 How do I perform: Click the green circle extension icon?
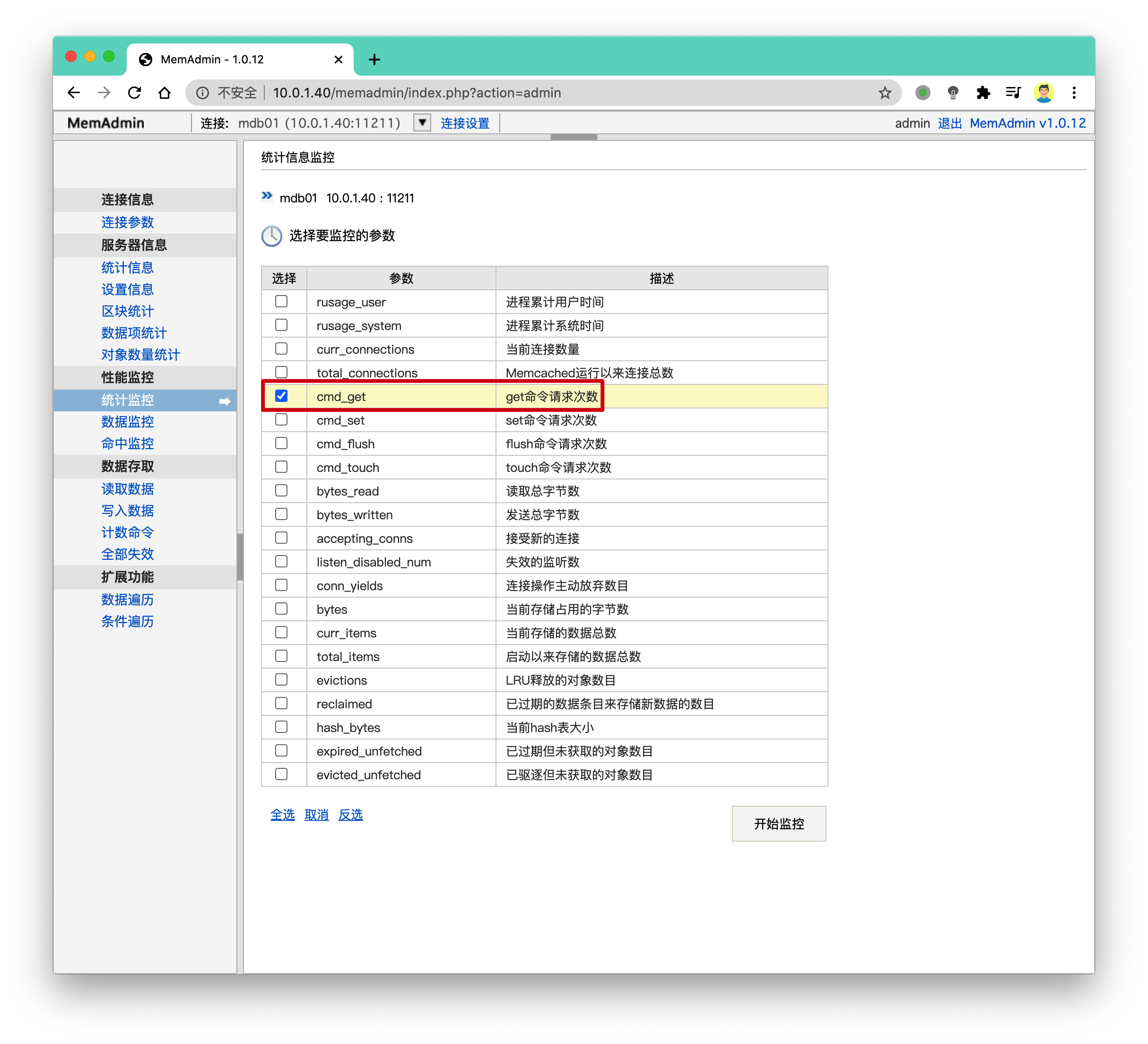pyautogui.click(x=922, y=93)
